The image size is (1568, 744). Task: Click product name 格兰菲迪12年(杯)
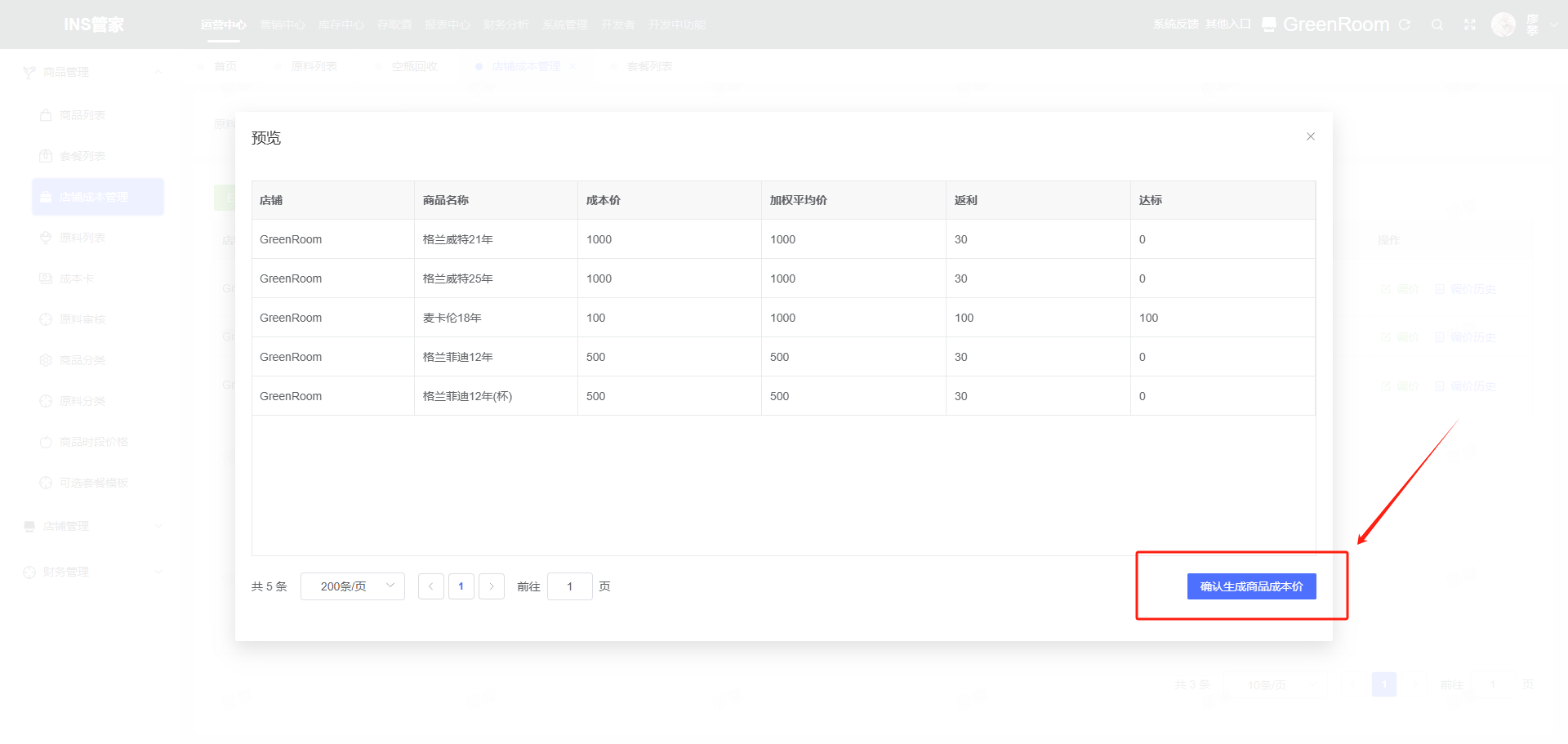click(x=468, y=396)
